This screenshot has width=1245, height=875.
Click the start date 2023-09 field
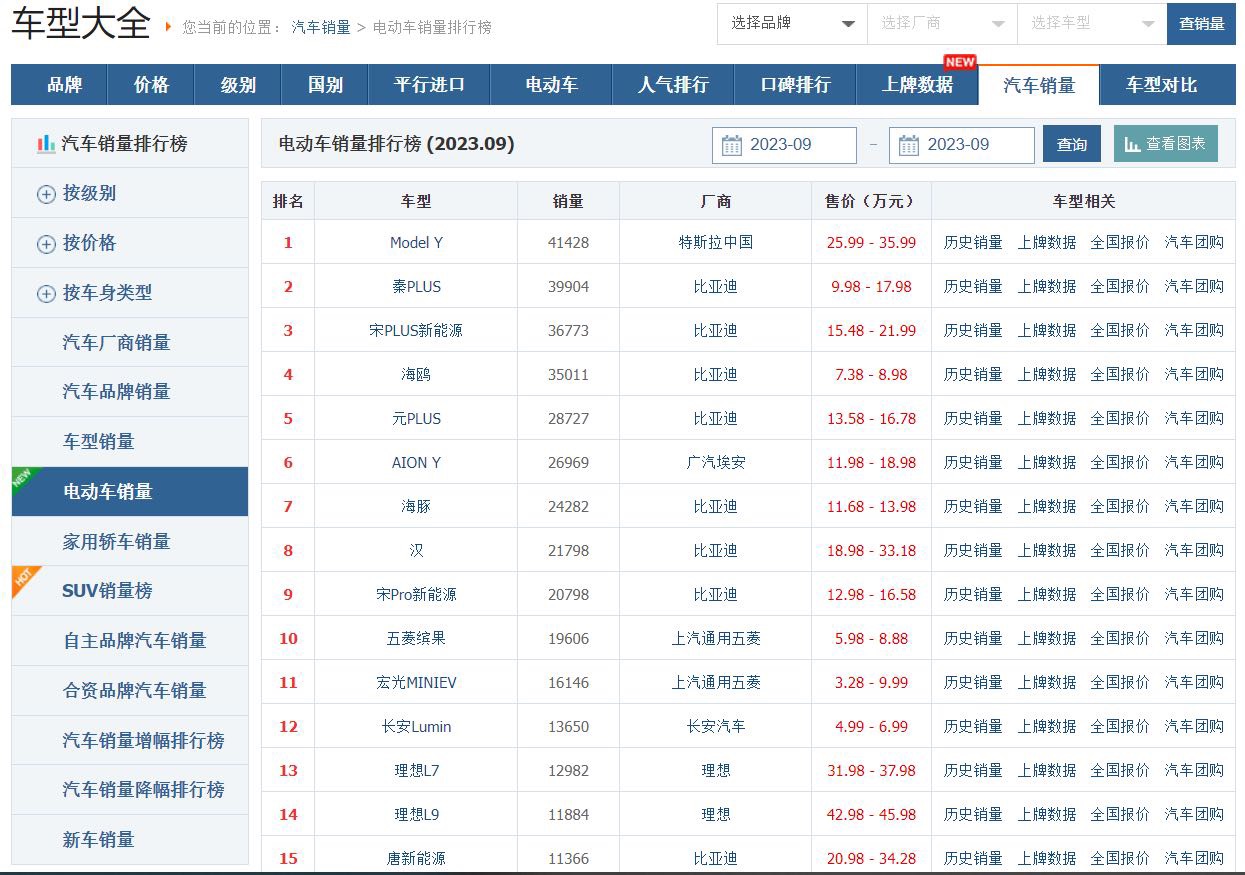pyautogui.click(x=795, y=145)
